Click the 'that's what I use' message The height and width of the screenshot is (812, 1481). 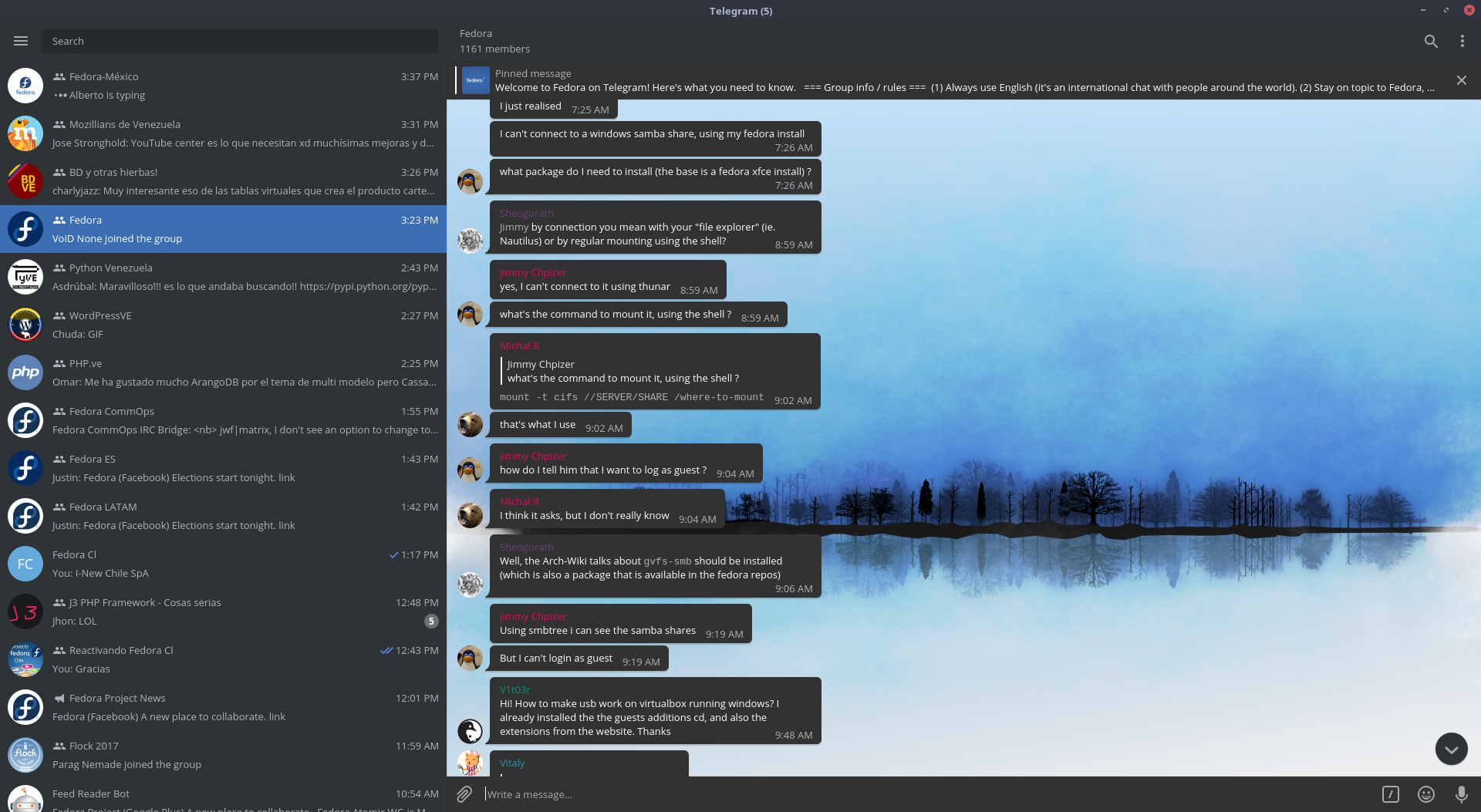point(561,425)
